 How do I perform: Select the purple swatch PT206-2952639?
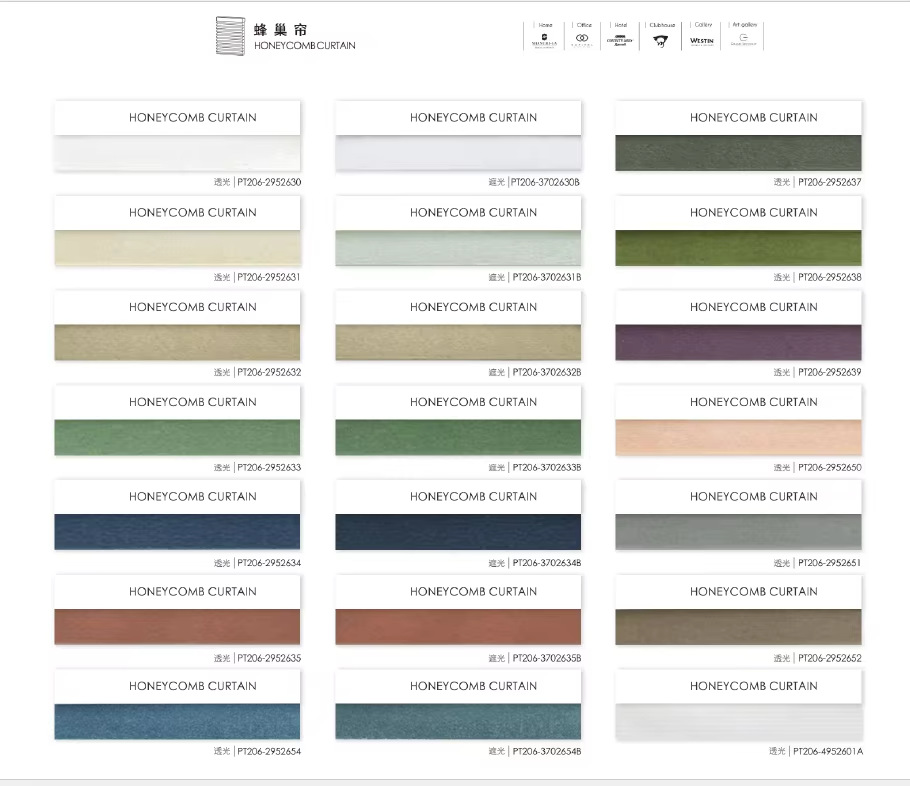point(738,342)
